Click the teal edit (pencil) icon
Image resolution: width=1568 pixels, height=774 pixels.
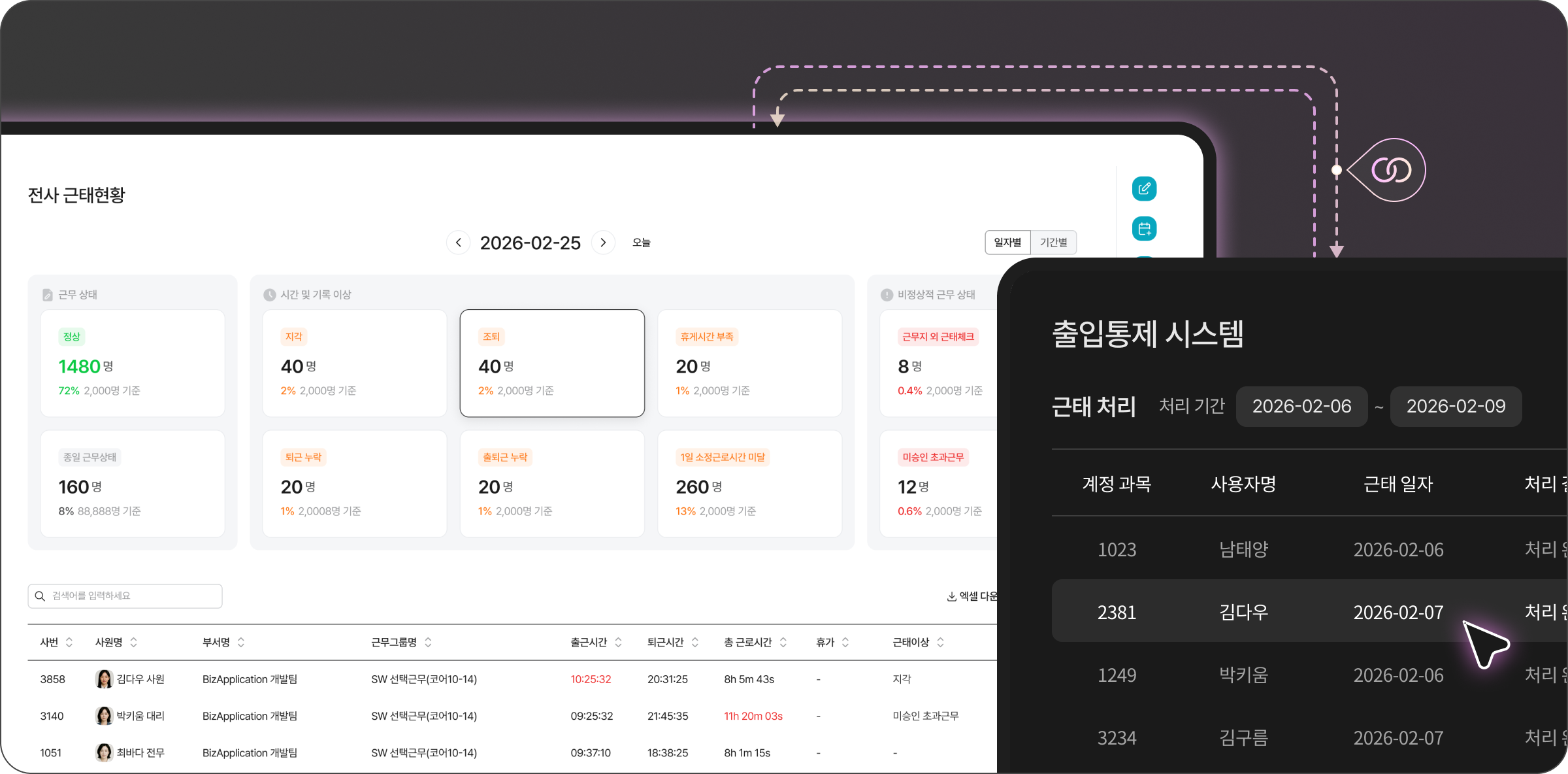click(x=1144, y=188)
